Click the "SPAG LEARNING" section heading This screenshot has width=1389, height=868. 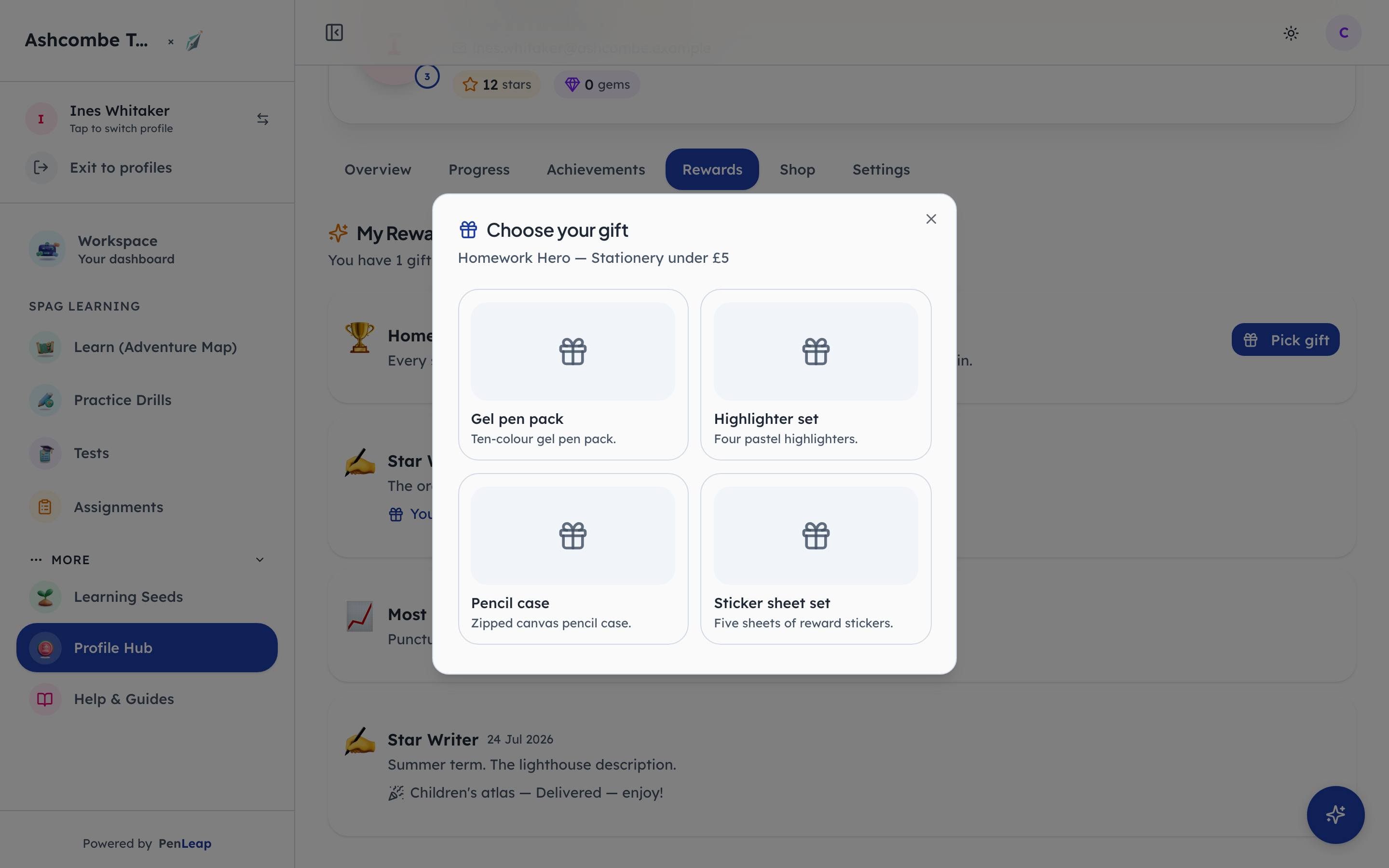click(x=84, y=307)
